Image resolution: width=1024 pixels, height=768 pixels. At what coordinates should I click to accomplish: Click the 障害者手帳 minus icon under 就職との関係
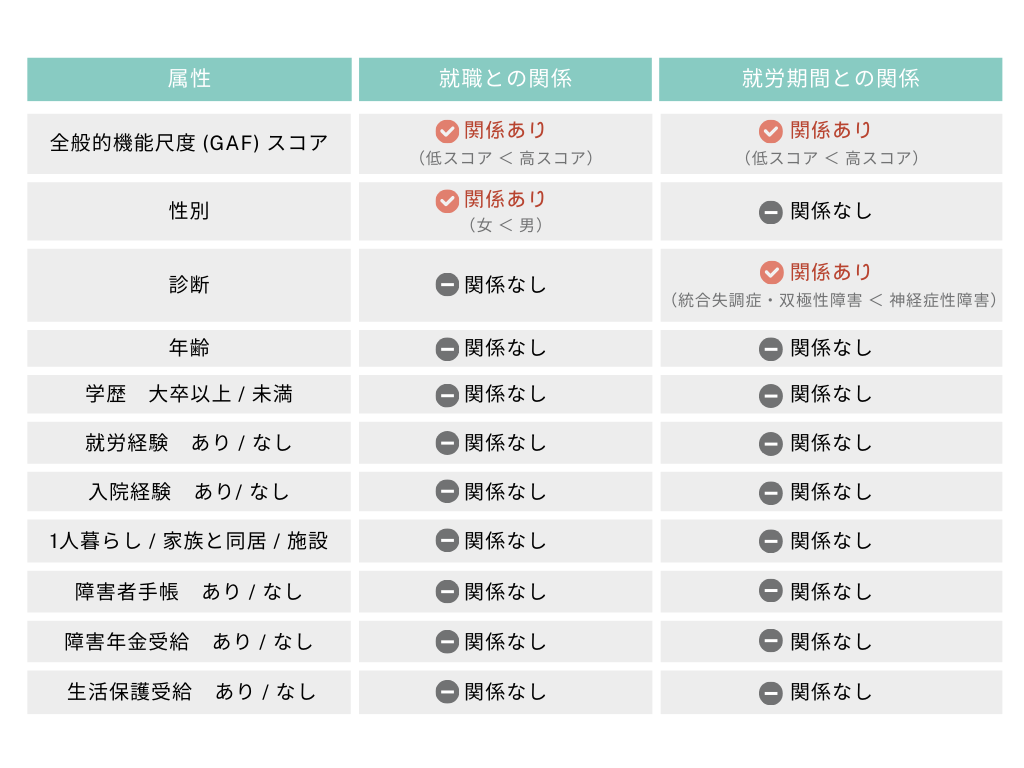tap(447, 592)
